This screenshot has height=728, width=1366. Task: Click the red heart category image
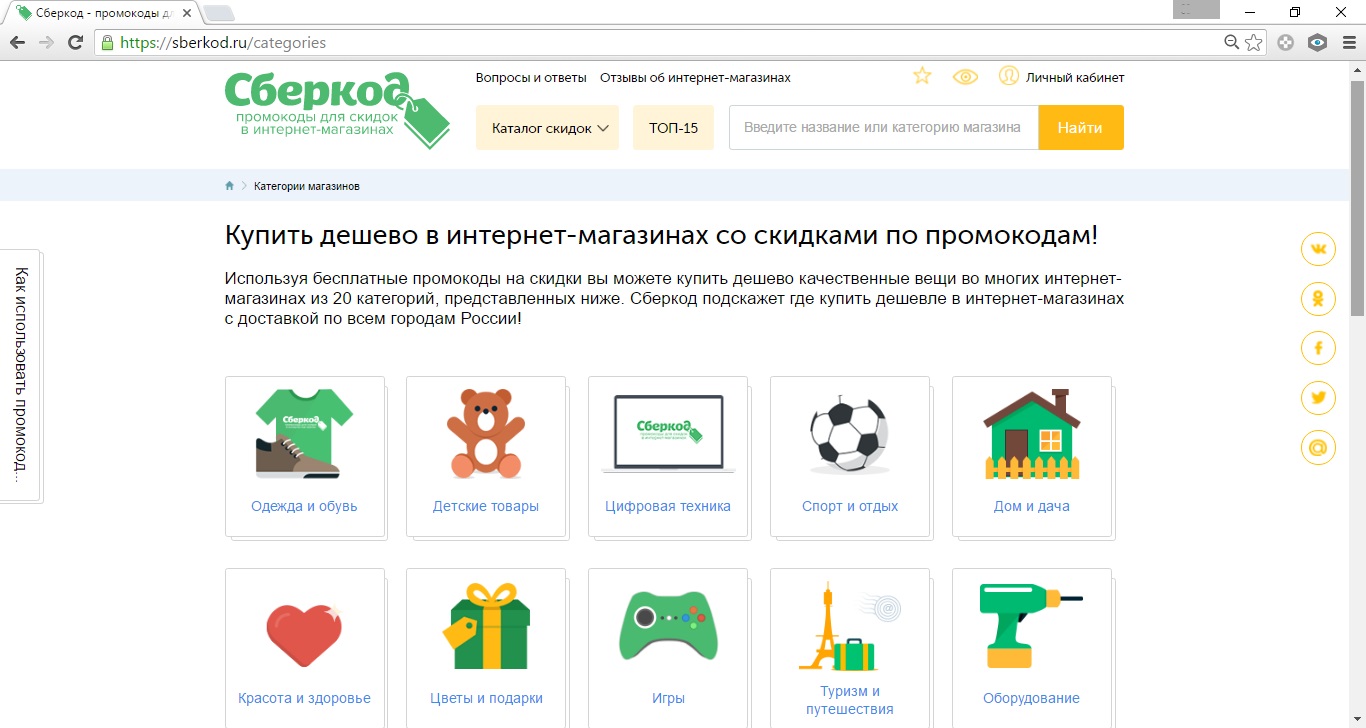304,636
